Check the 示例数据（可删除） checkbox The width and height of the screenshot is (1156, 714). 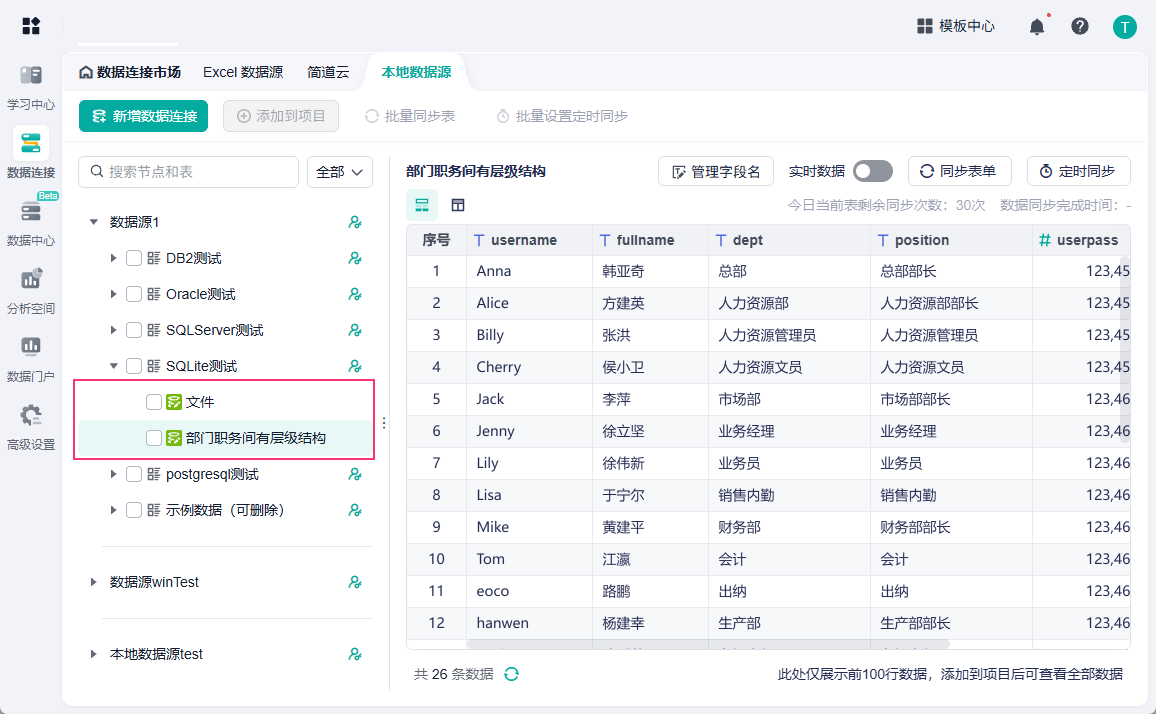coord(133,510)
